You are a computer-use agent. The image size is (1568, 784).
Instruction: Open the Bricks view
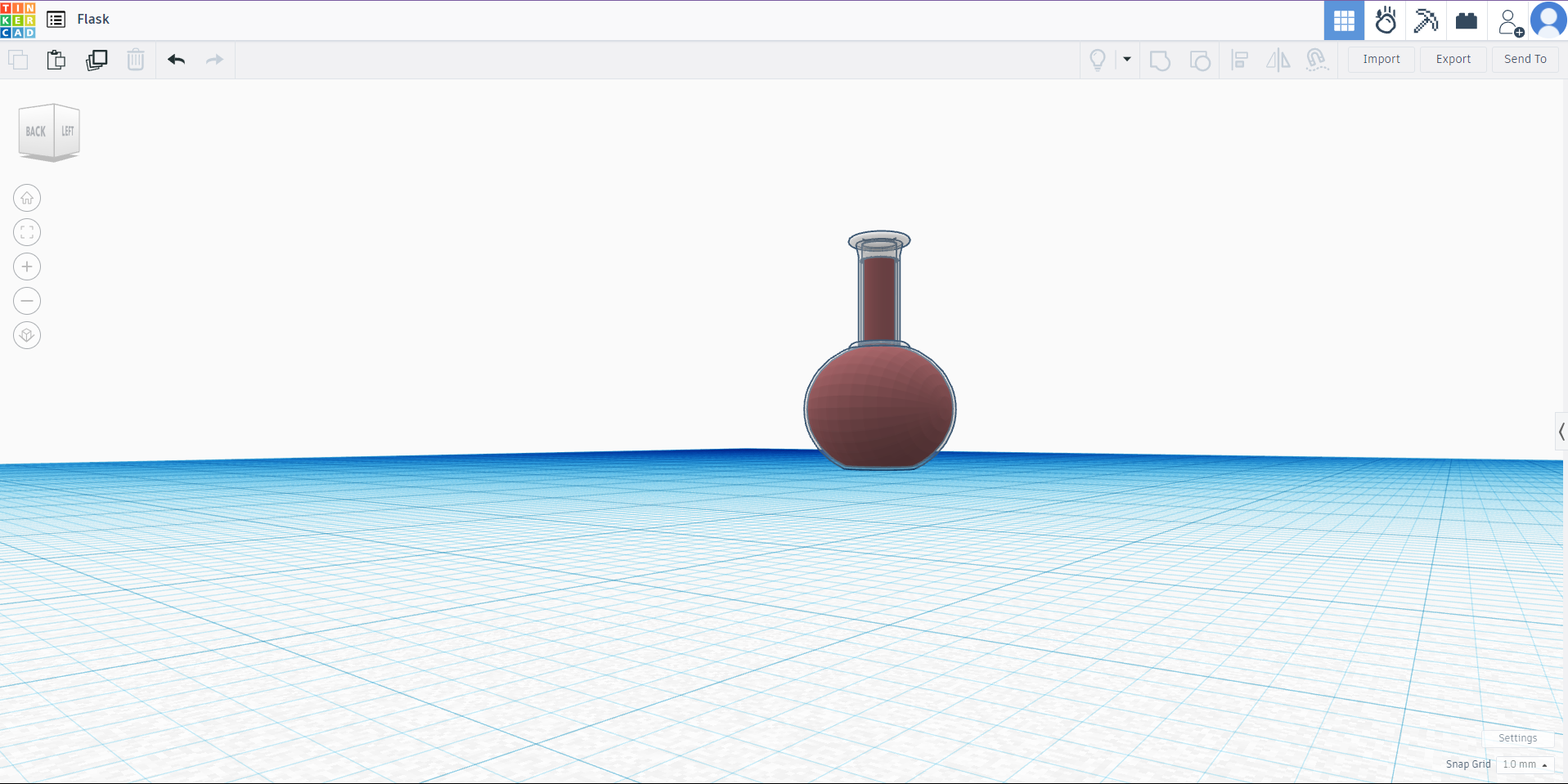pyautogui.click(x=1467, y=20)
